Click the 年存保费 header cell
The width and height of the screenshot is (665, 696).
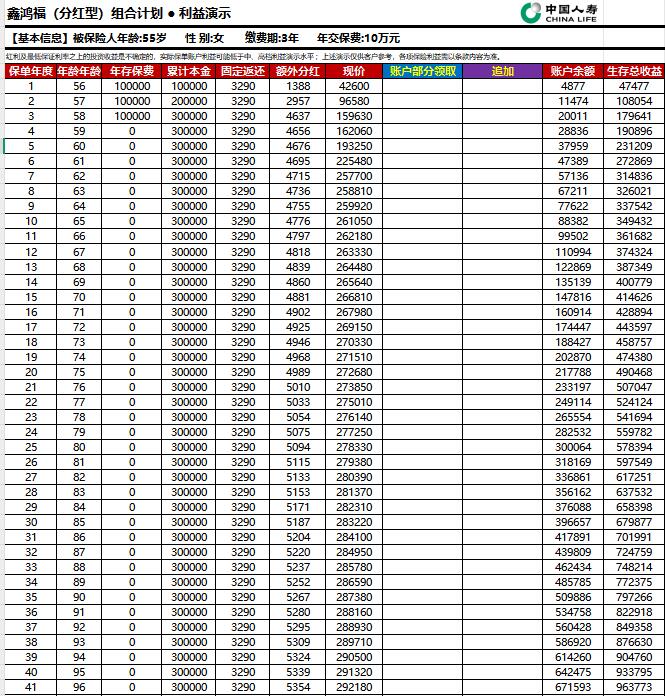[x=132, y=72]
